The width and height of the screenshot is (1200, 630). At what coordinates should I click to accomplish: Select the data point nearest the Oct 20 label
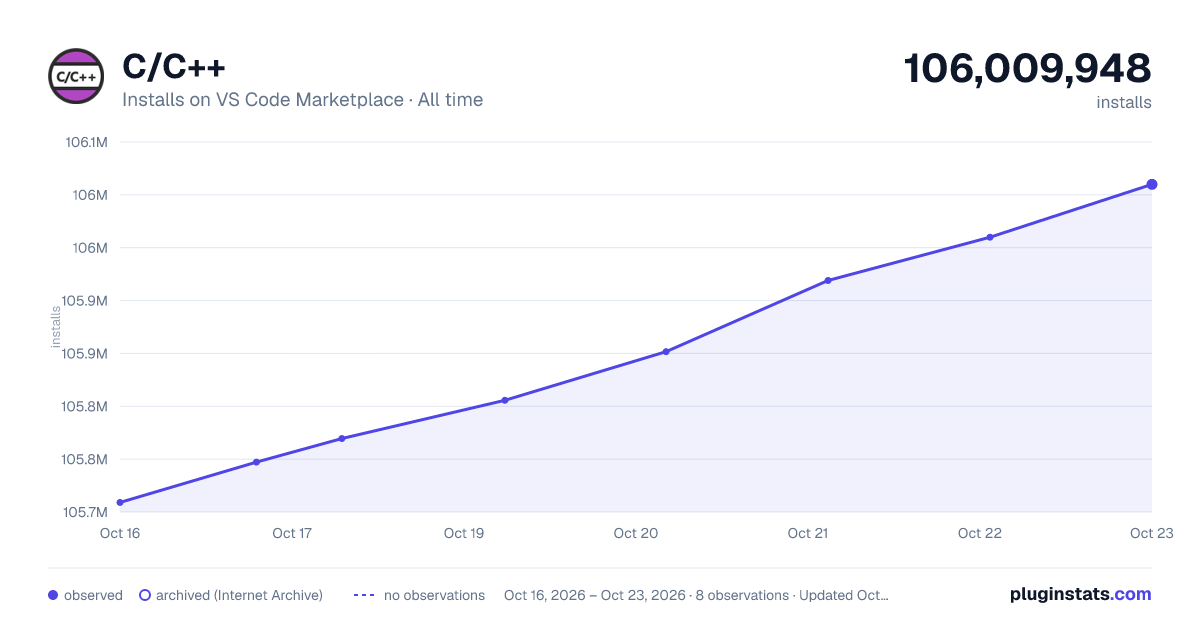pyautogui.click(x=666, y=352)
